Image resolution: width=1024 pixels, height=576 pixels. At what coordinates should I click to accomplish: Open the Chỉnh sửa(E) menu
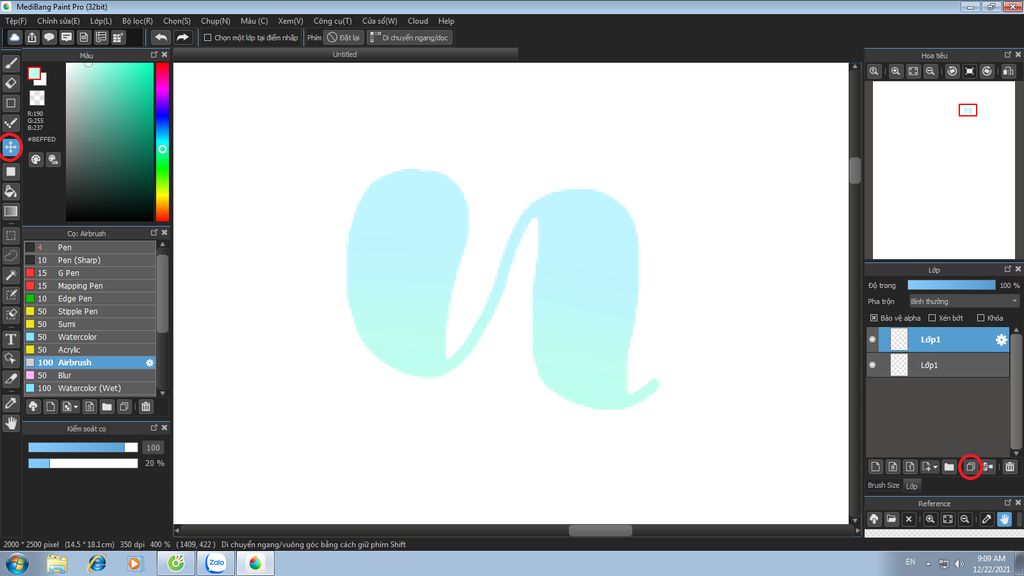pyautogui.click(x=58, y=21)
